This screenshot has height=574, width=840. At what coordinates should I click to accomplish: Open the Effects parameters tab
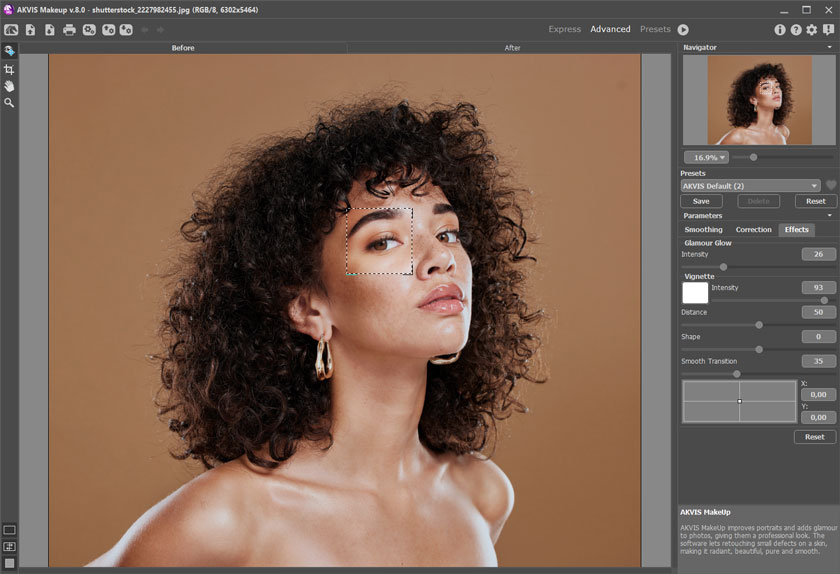tap(797, 229)
